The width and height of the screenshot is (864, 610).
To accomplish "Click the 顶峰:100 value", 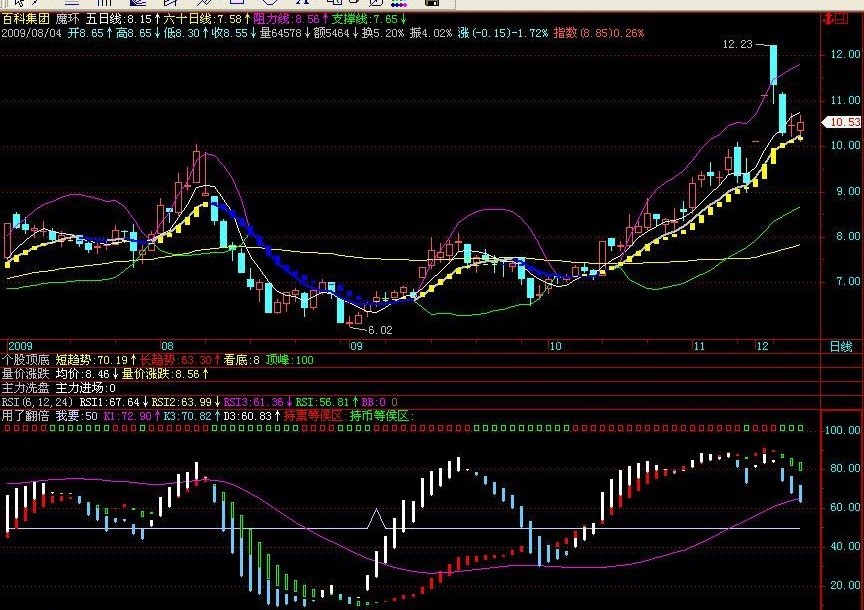I will tap(289, 360).
